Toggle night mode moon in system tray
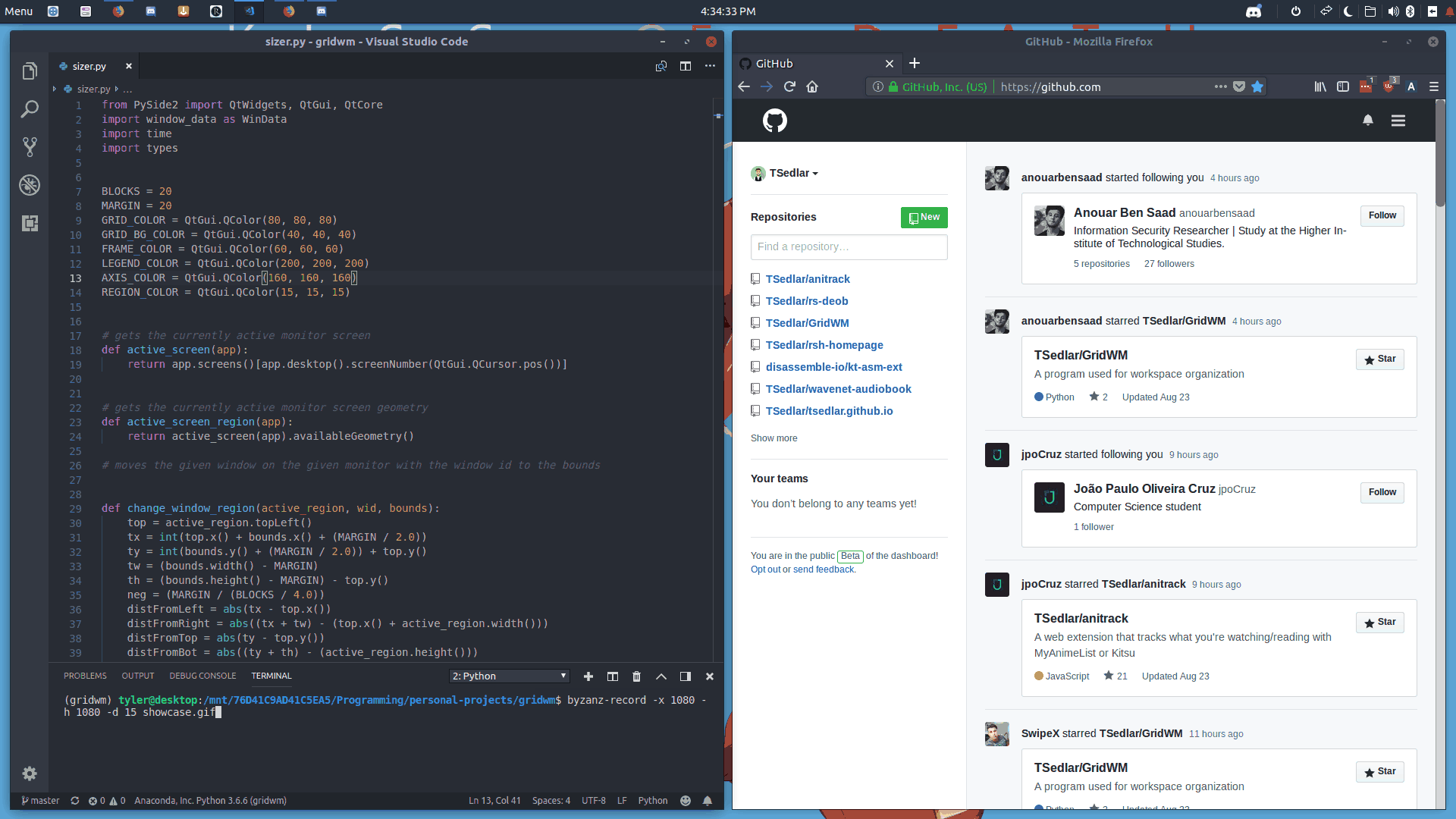The width and height of the screenshot is (1456, 819). 1348,11
